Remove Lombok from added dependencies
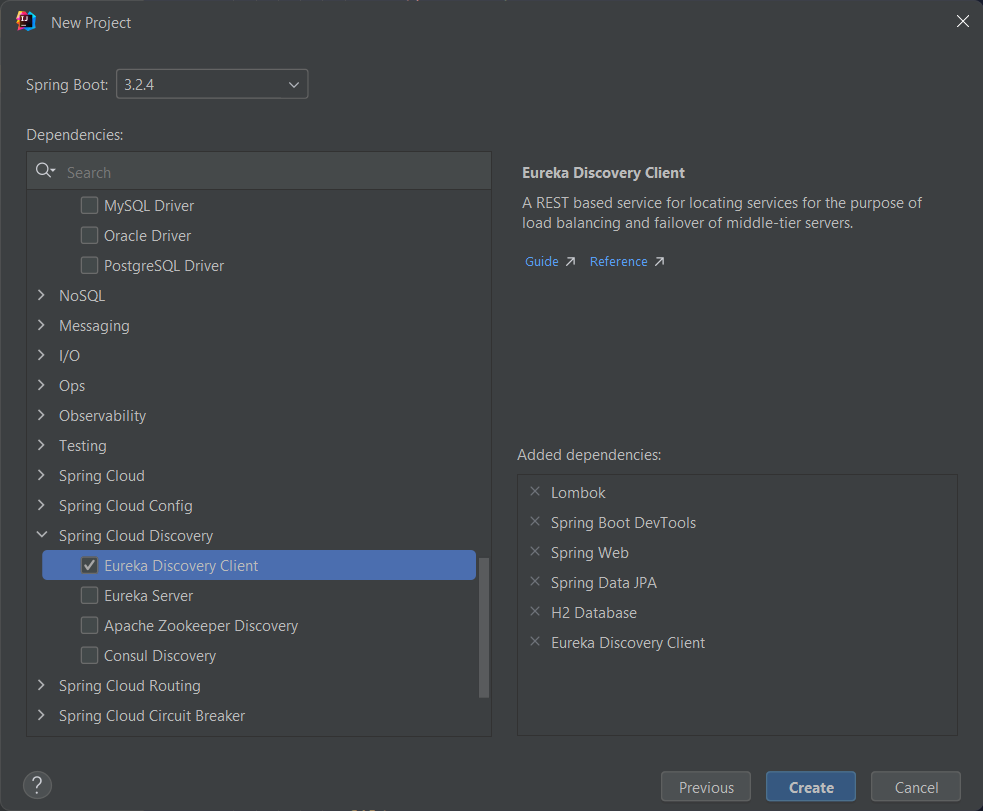Viewport: 983px width, 811px height. (x=535, y=492)
